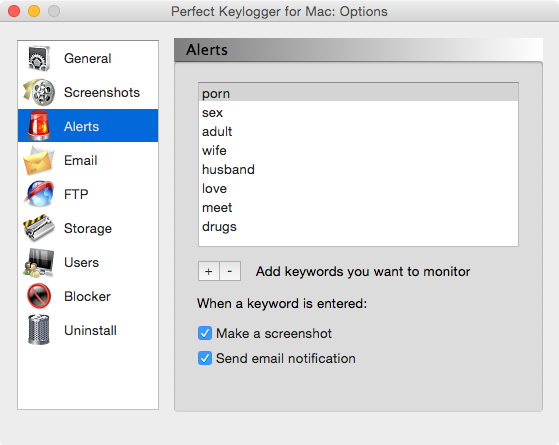
Task: Click the General gear icon
Action: (39, 58)
